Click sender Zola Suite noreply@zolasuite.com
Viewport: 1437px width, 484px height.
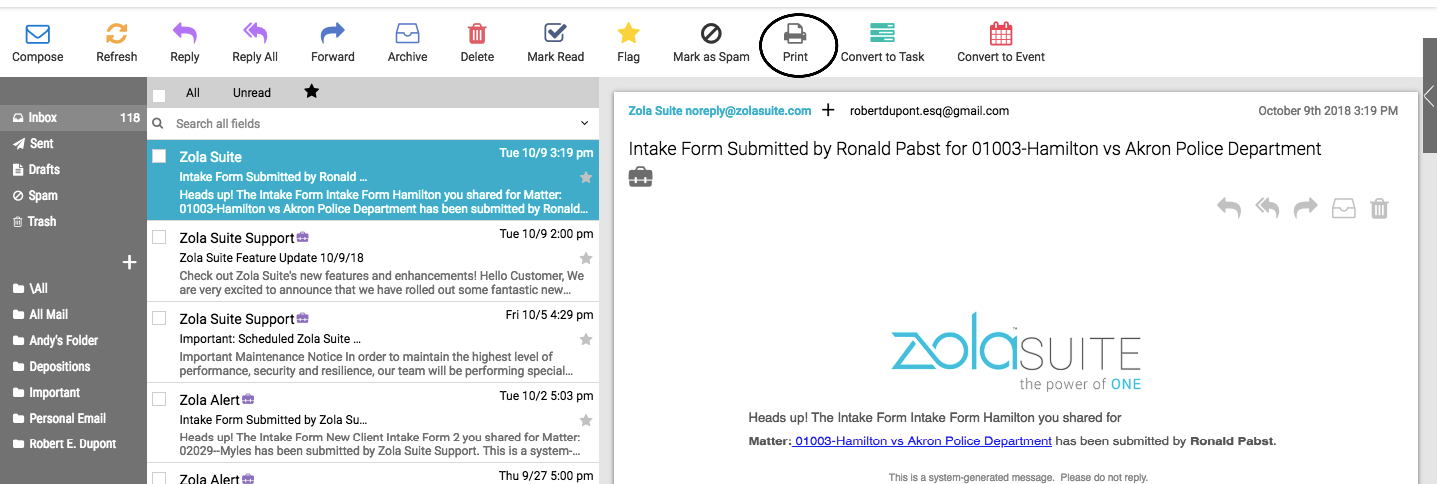coord(719,111)
